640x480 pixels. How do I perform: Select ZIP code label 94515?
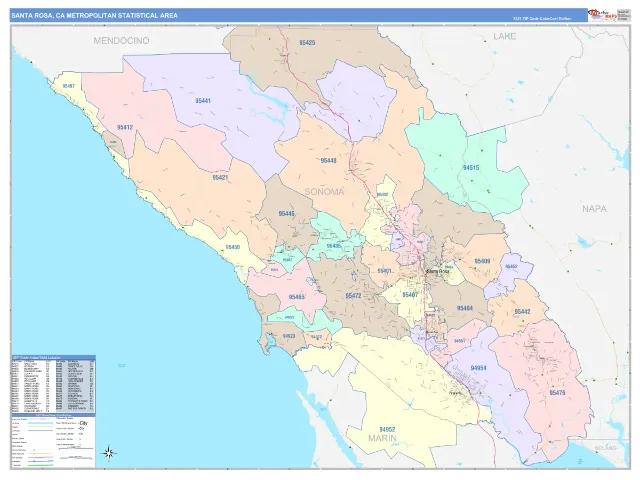(471, 168)
